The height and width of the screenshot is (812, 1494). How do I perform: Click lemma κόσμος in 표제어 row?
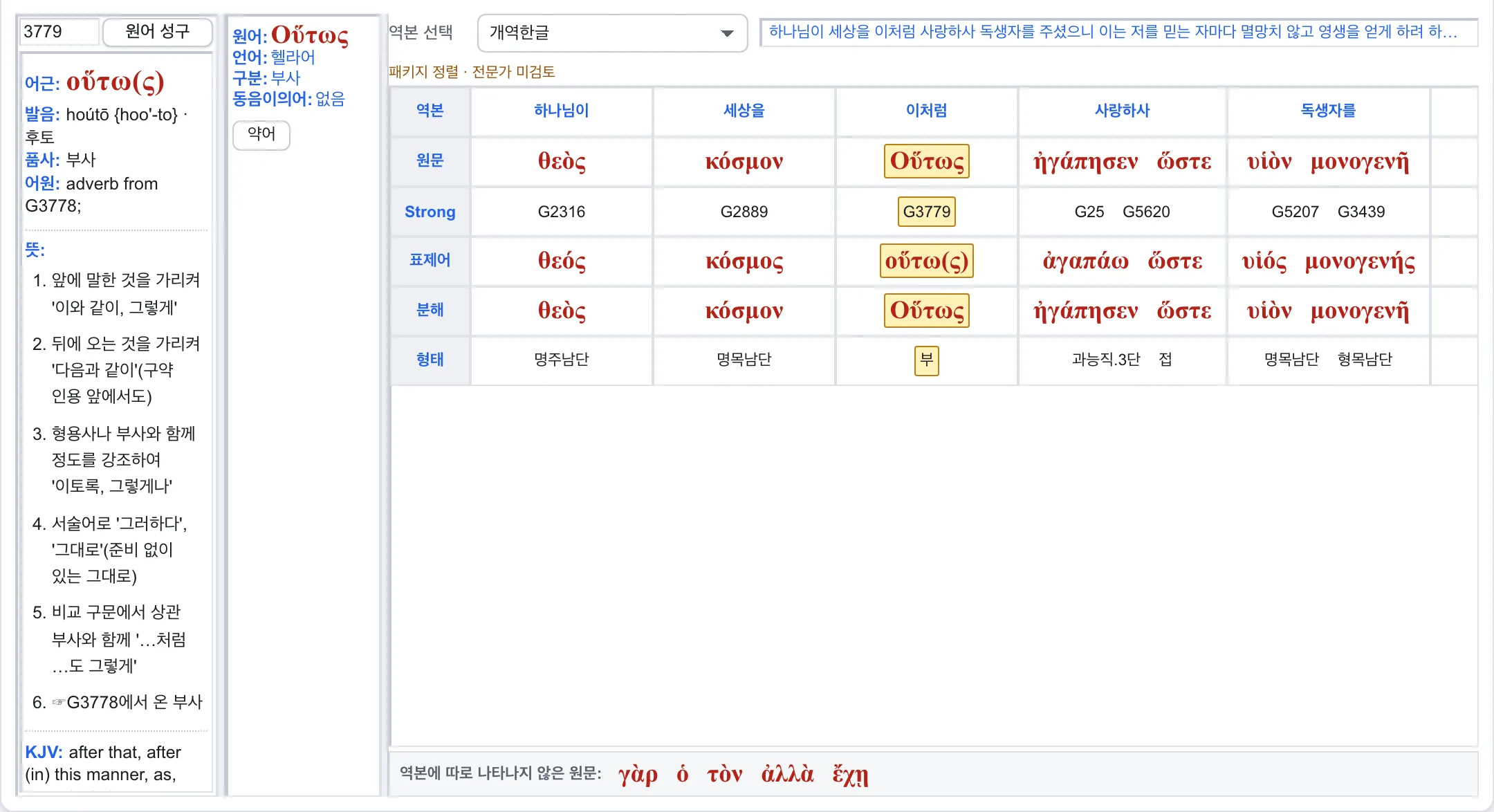coord(744,261)
